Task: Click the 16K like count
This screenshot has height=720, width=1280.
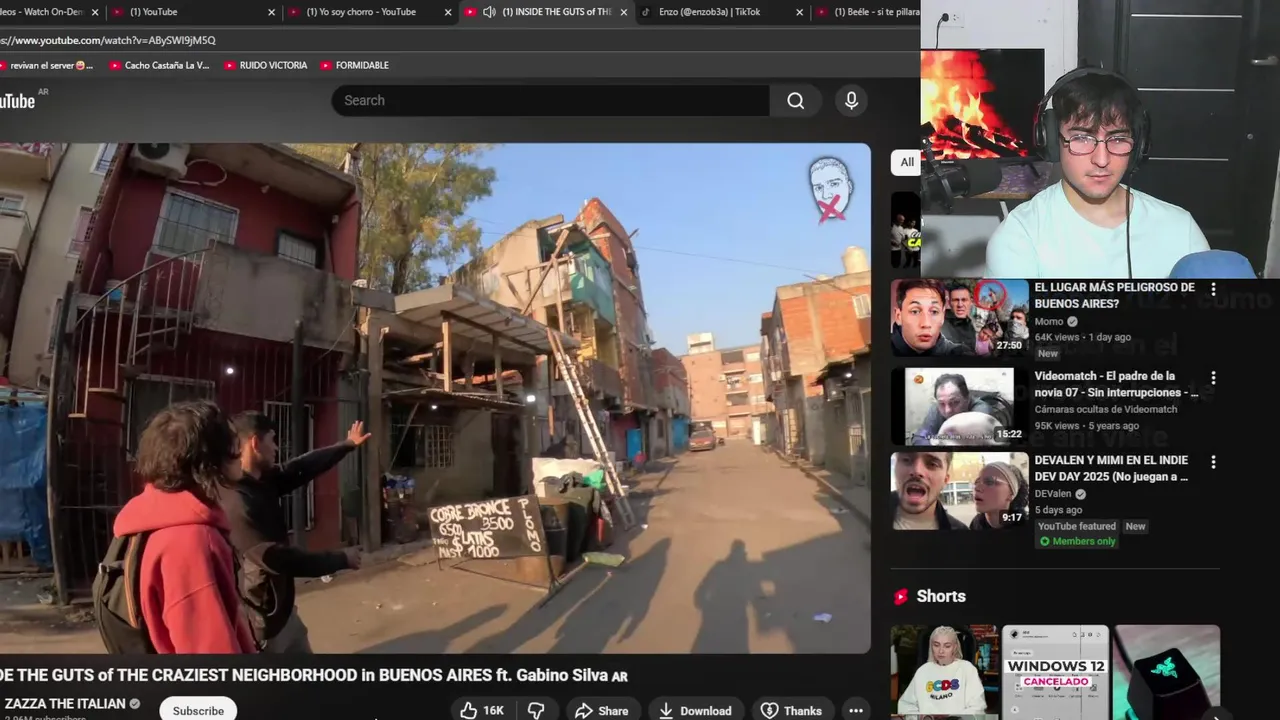Action: tap(493, 711)
